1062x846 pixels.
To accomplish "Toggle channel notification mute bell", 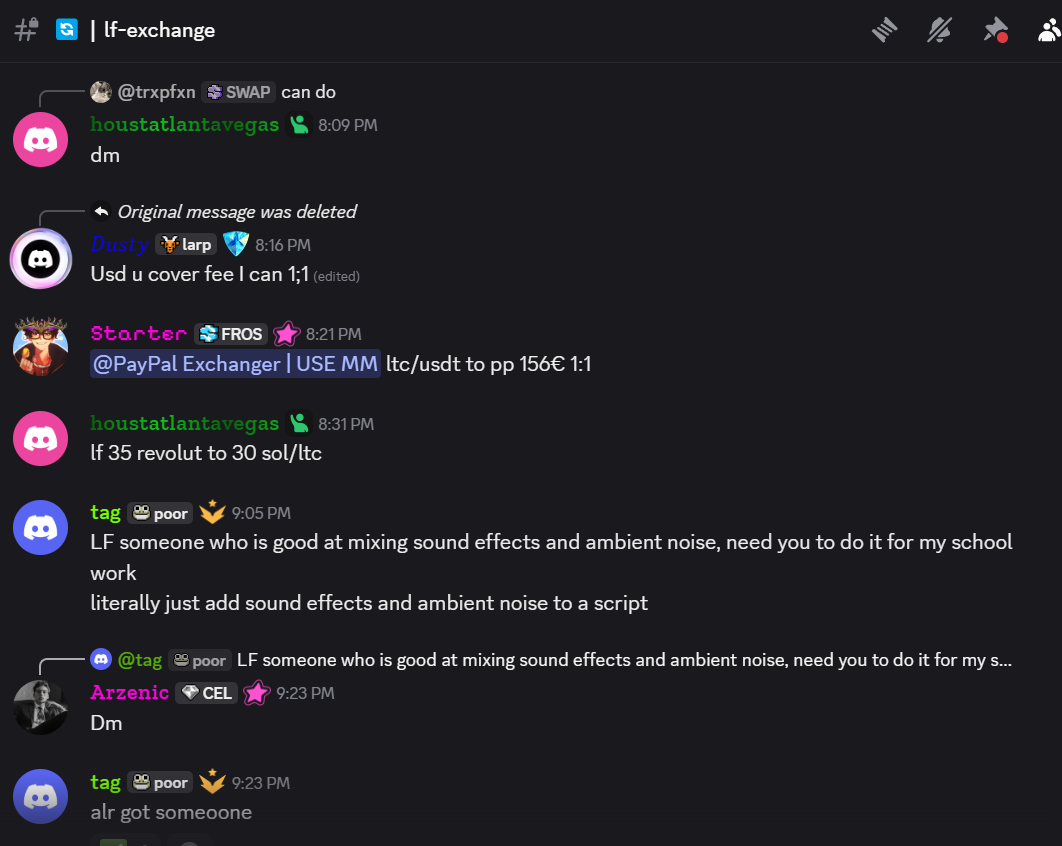I will (x=939, y=30).
